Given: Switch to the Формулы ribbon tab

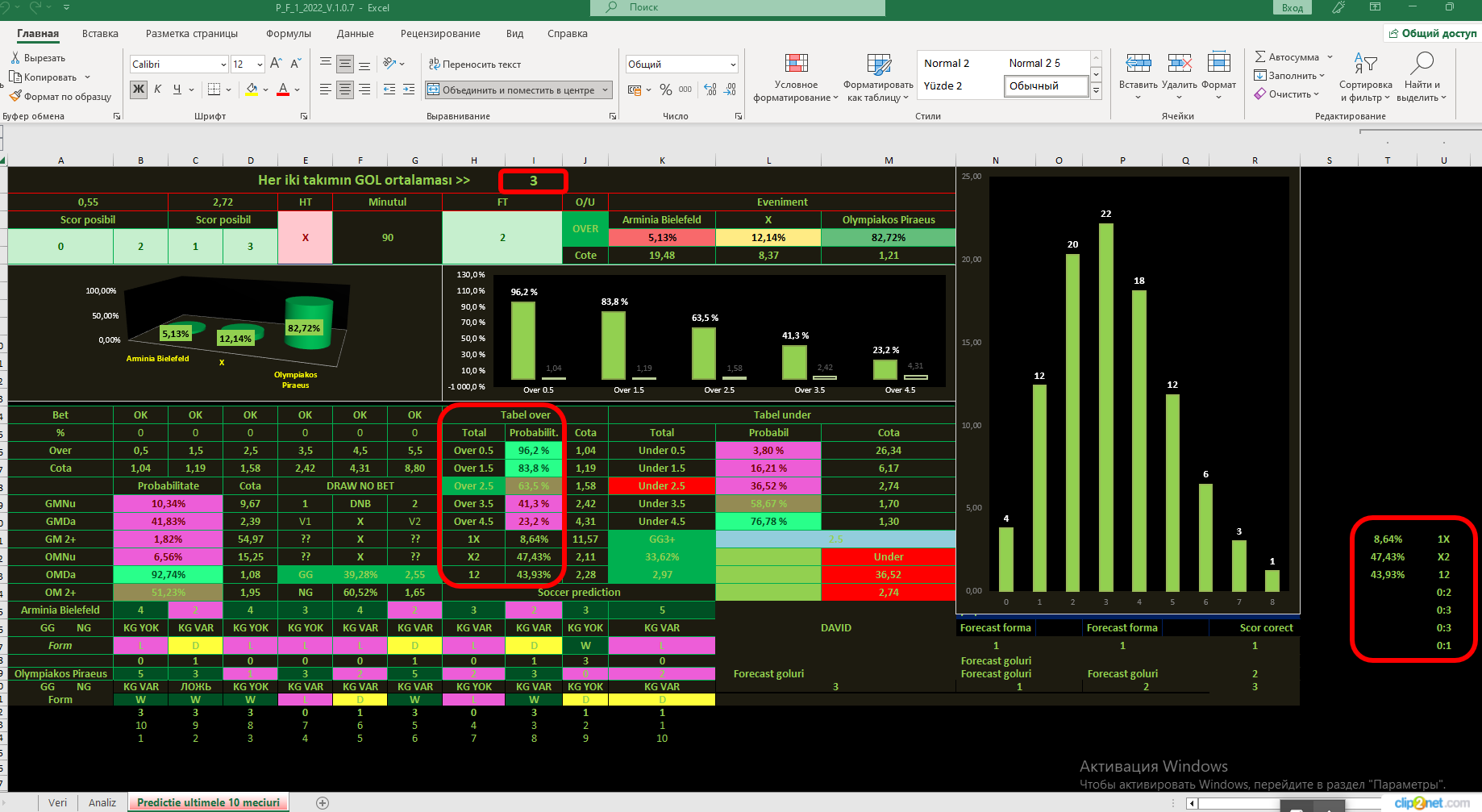Looking at the screenshot, I should click(x=289, y=34).
